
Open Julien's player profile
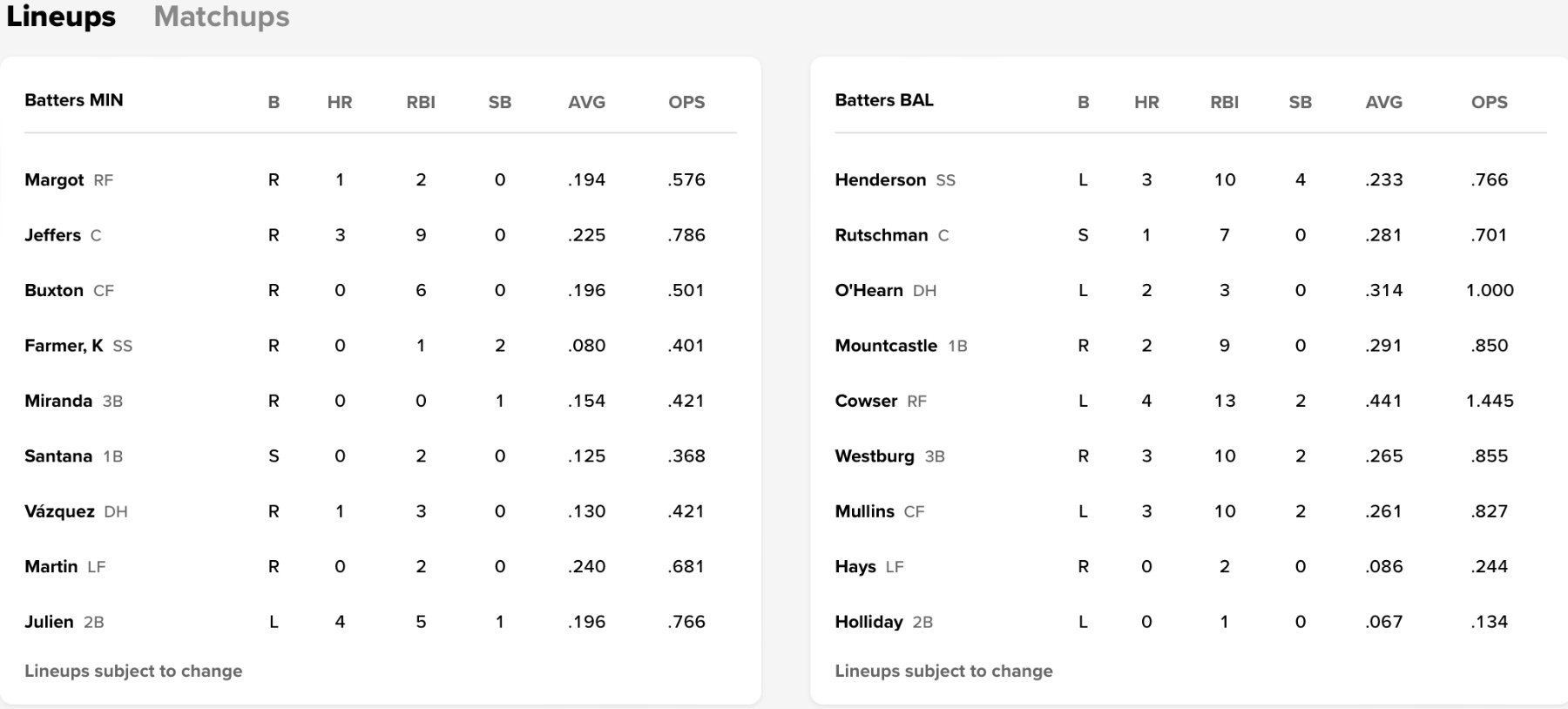coord(49,622)
